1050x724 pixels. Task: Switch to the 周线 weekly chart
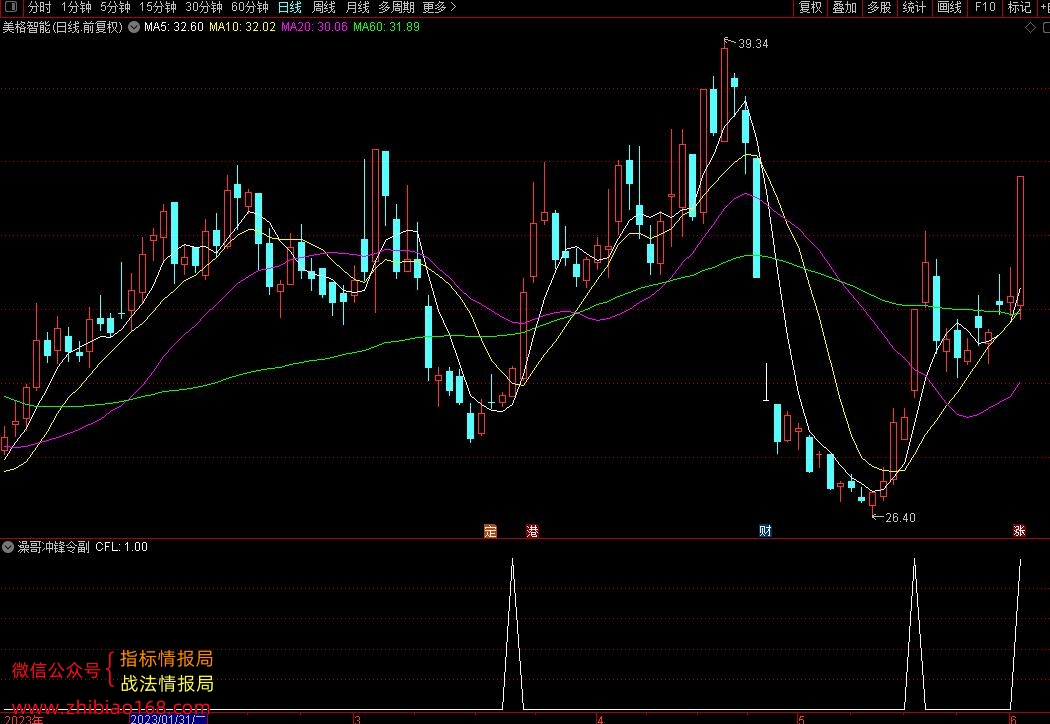323,7
